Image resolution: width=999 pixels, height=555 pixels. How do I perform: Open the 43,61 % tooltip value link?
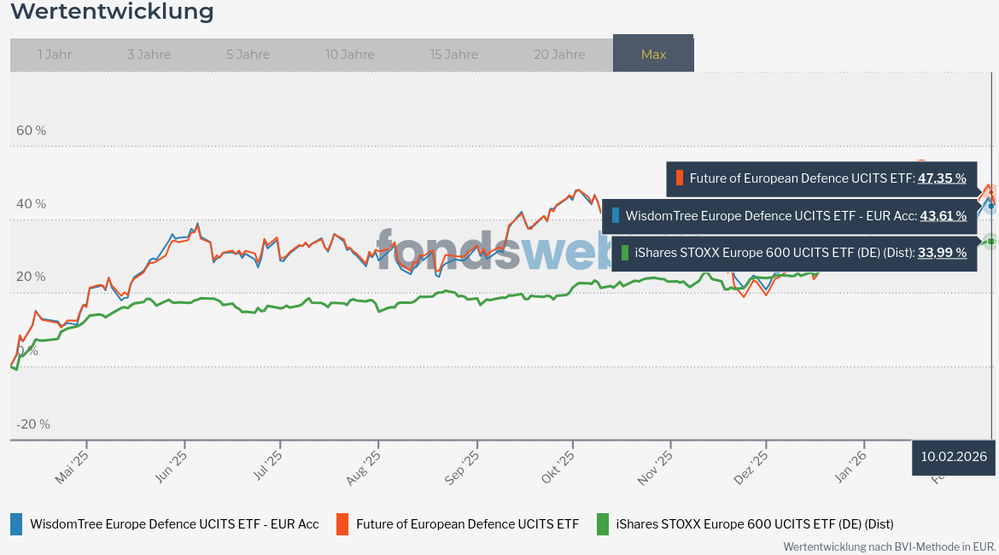click(x=943, y=216)
